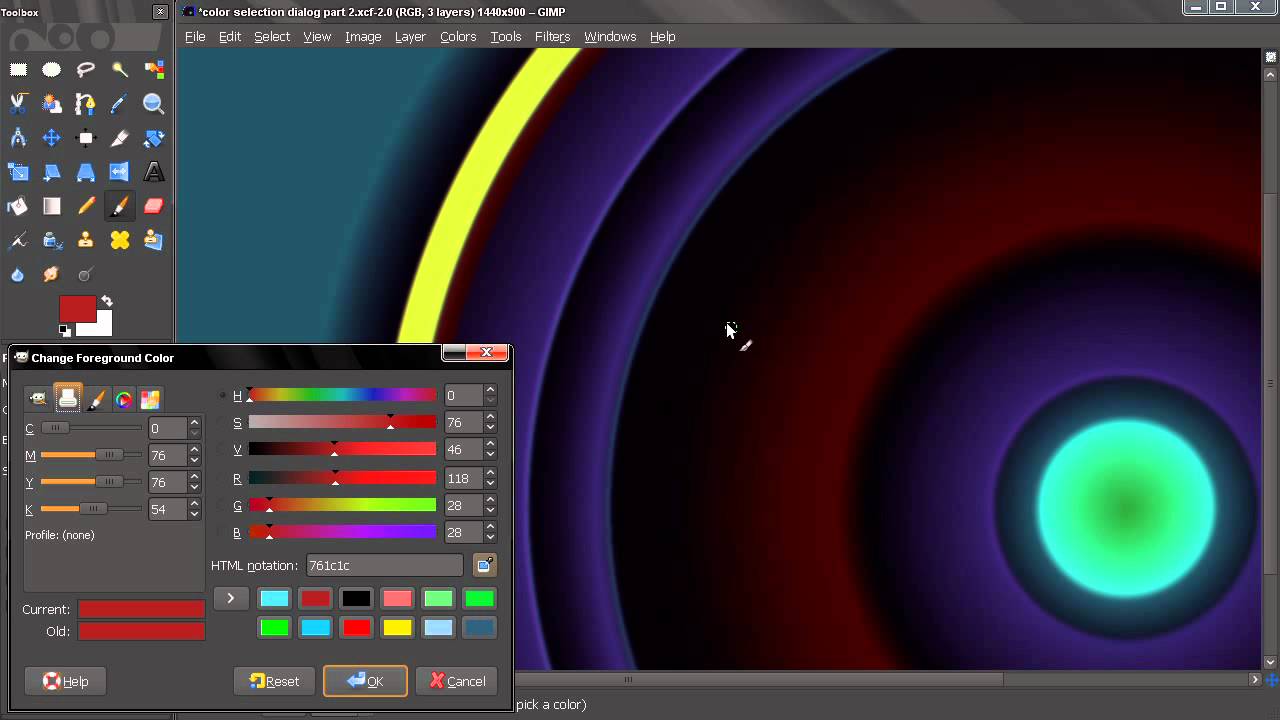Select the Ink tool
The image size is (1280, 720).
tap(52, 240)
